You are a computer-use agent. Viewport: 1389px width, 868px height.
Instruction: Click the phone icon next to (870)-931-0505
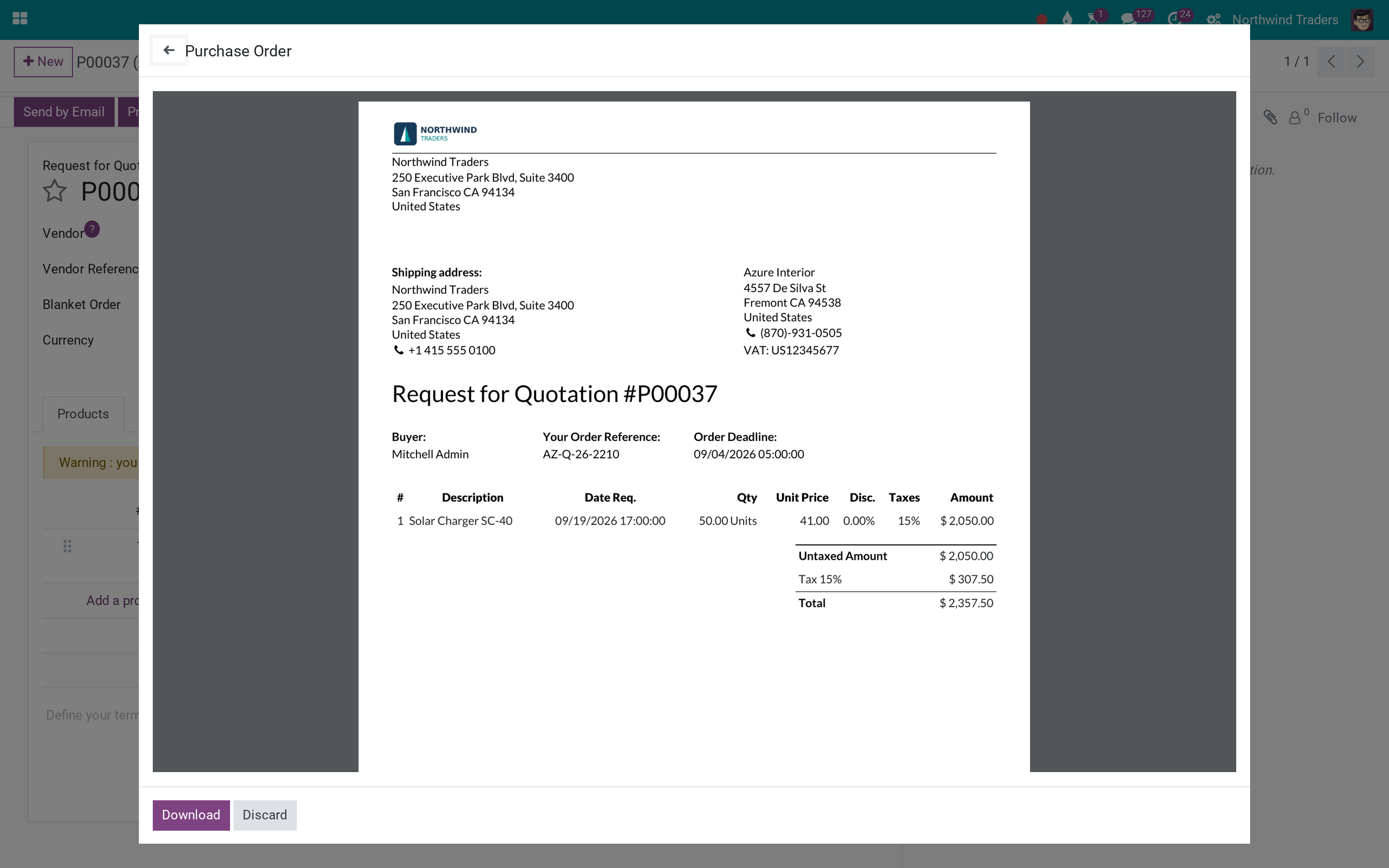(x=750, y=332)
